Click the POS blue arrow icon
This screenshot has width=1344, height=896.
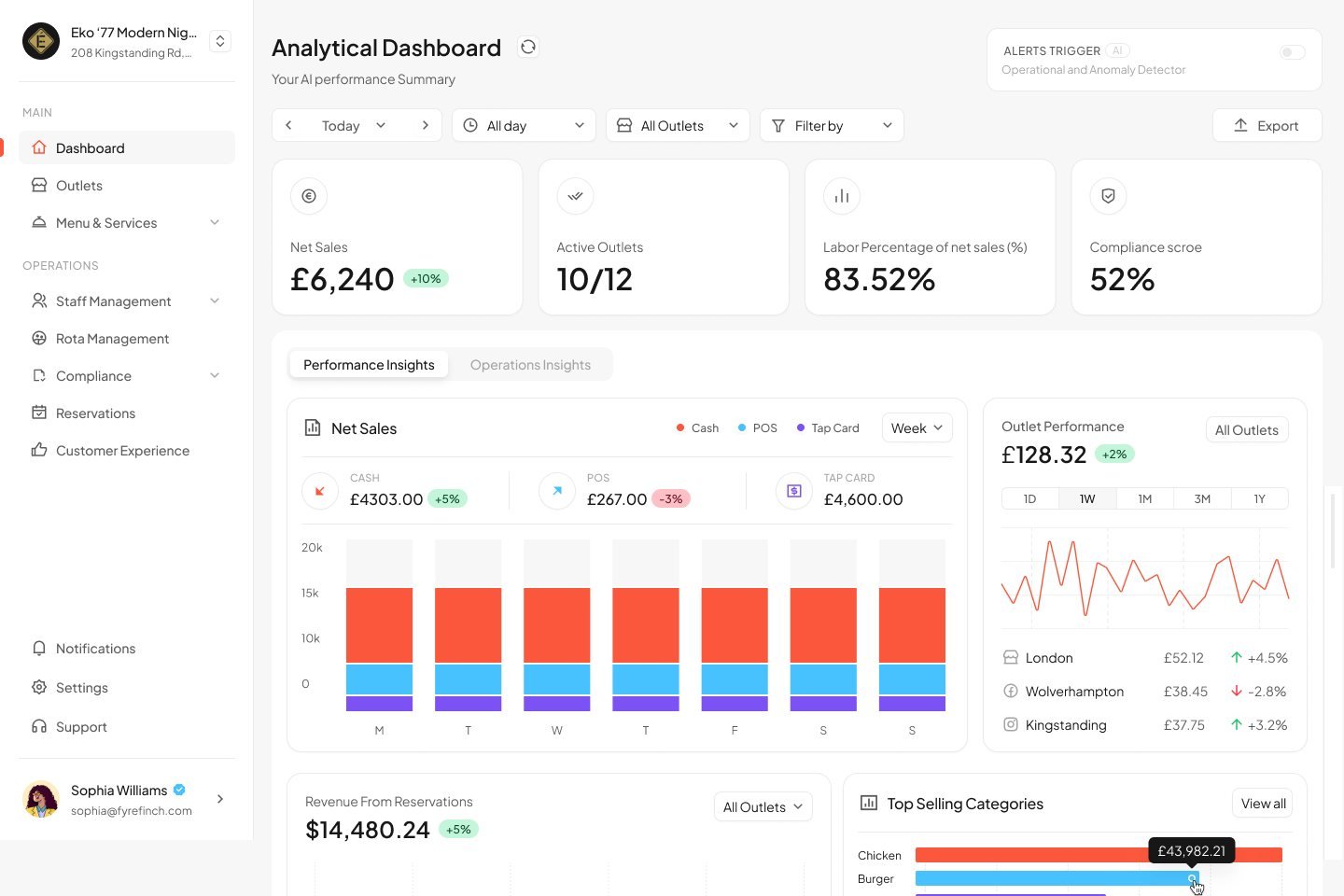pyautogui.click(x=557, y=491)
